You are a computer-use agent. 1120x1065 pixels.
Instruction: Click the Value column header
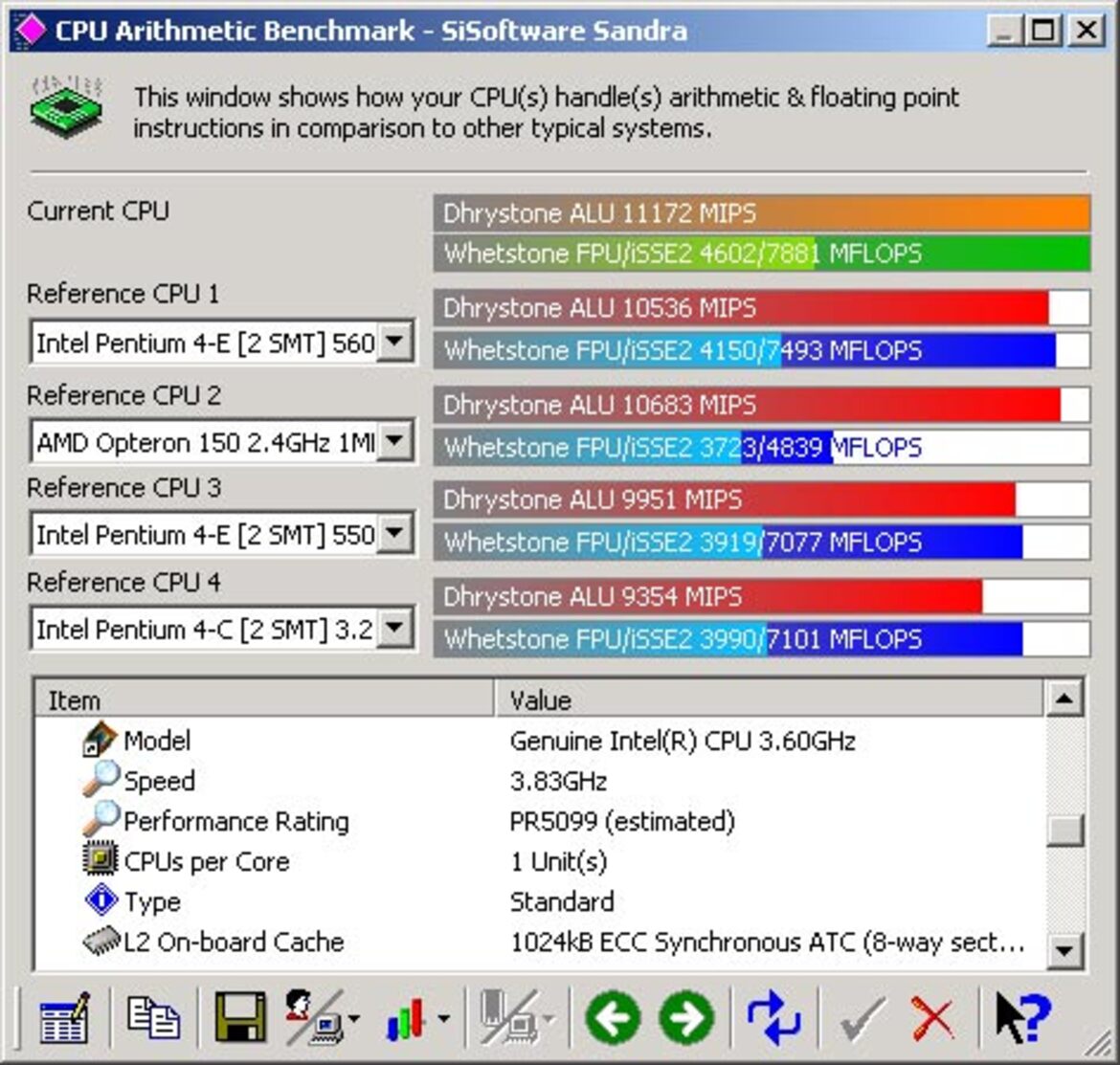769,699
